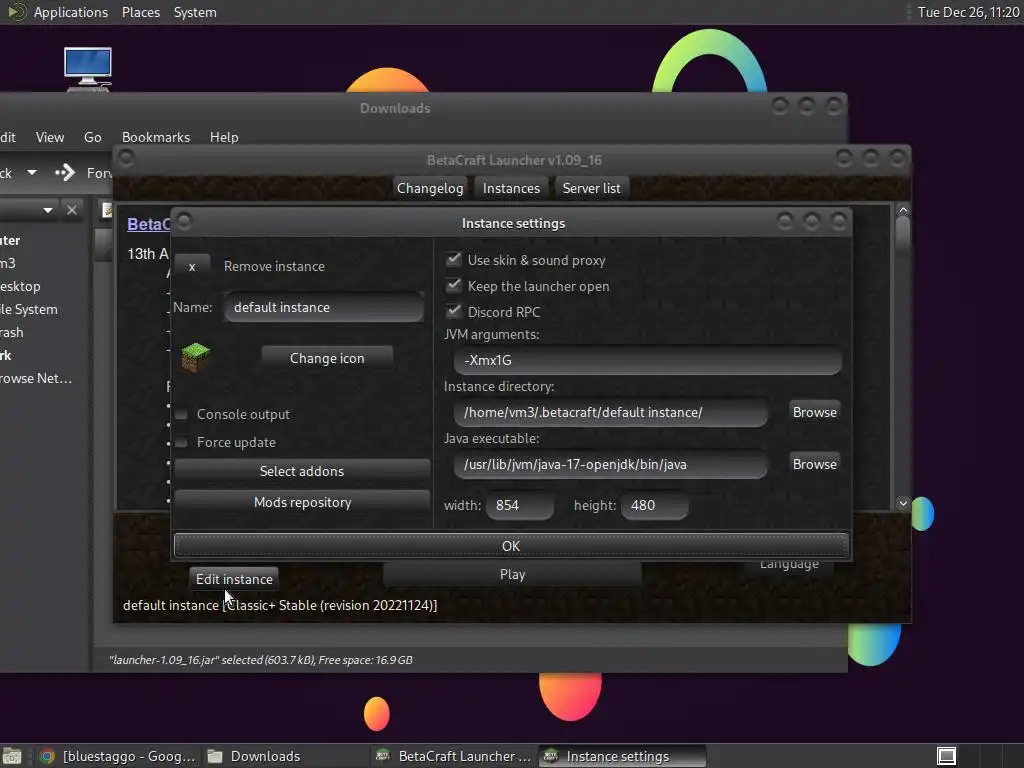Viewport: 1024px width, 768px height.
Task: Click the forward arrow in the Downloads toolbar
Action: point(65,172)
